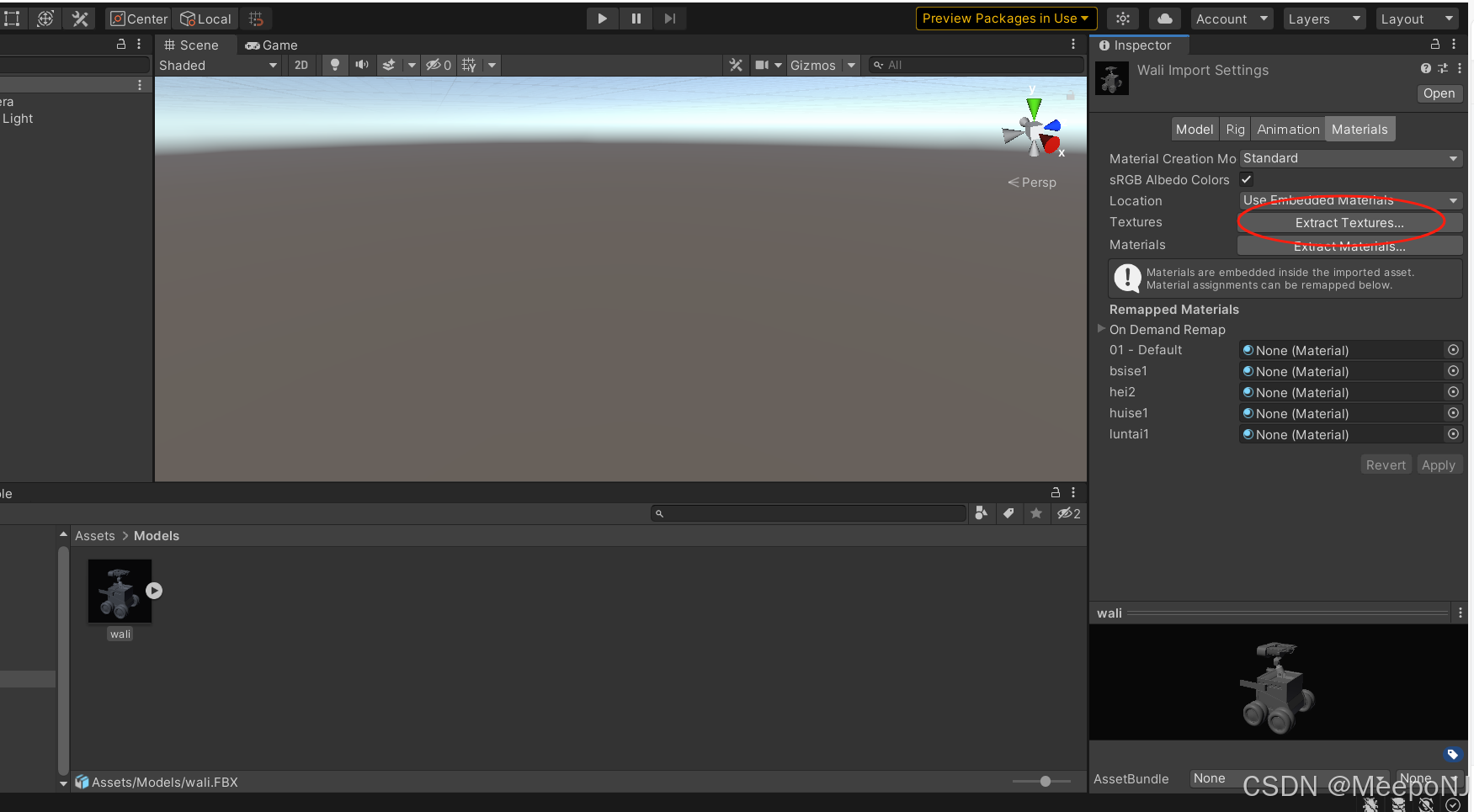
Task: Toggle 2D mode in the Scene view
Action: click(301, 65)
